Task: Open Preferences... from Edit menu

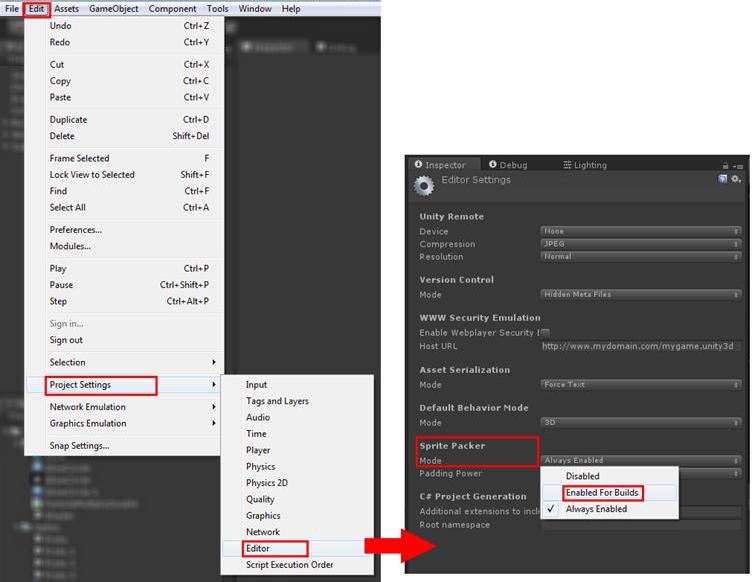Action: (125, 230)
